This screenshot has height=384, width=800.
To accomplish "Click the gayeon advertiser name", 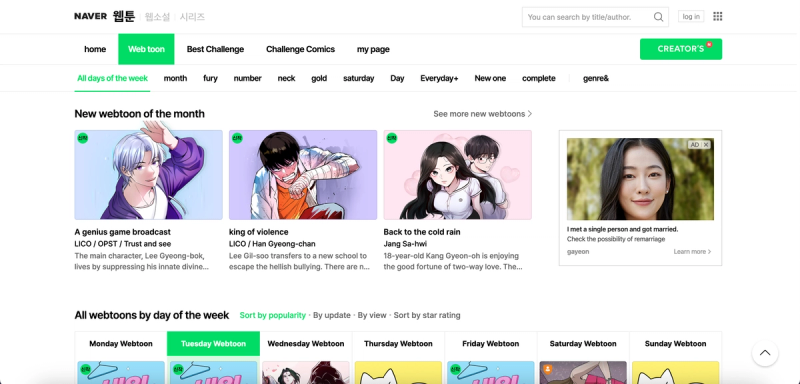I will [x=578, y=251].
